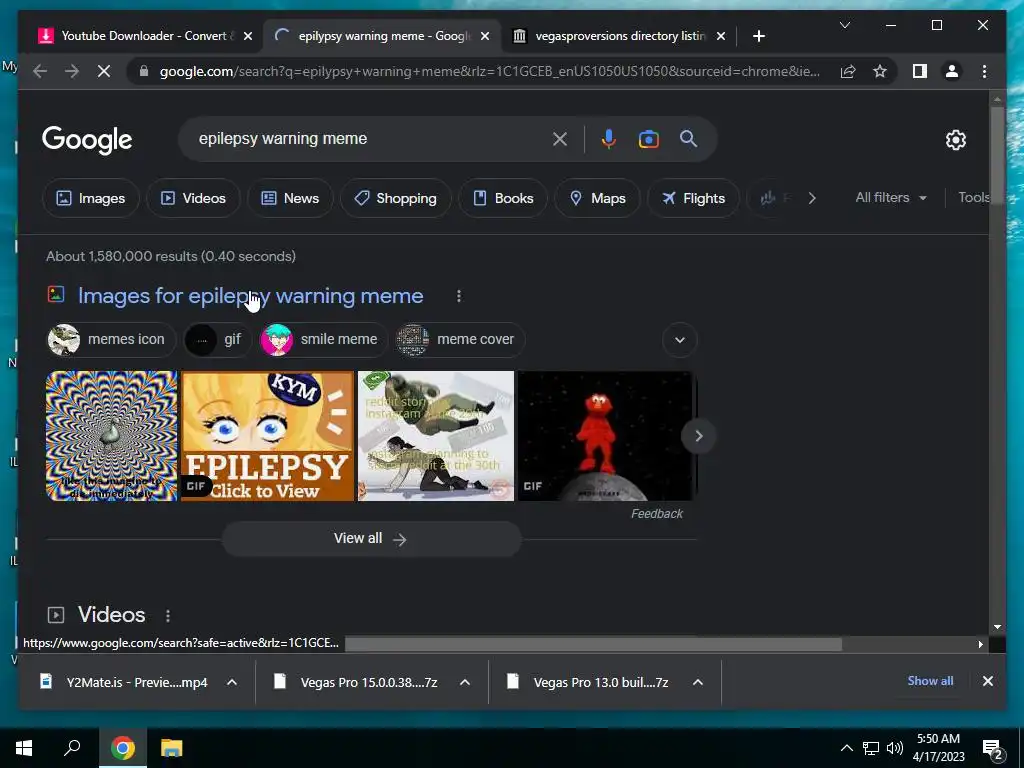The width and height of the screenshot is (1024, 768).
Task: Go to Google homepage logo
Action: 87,140
